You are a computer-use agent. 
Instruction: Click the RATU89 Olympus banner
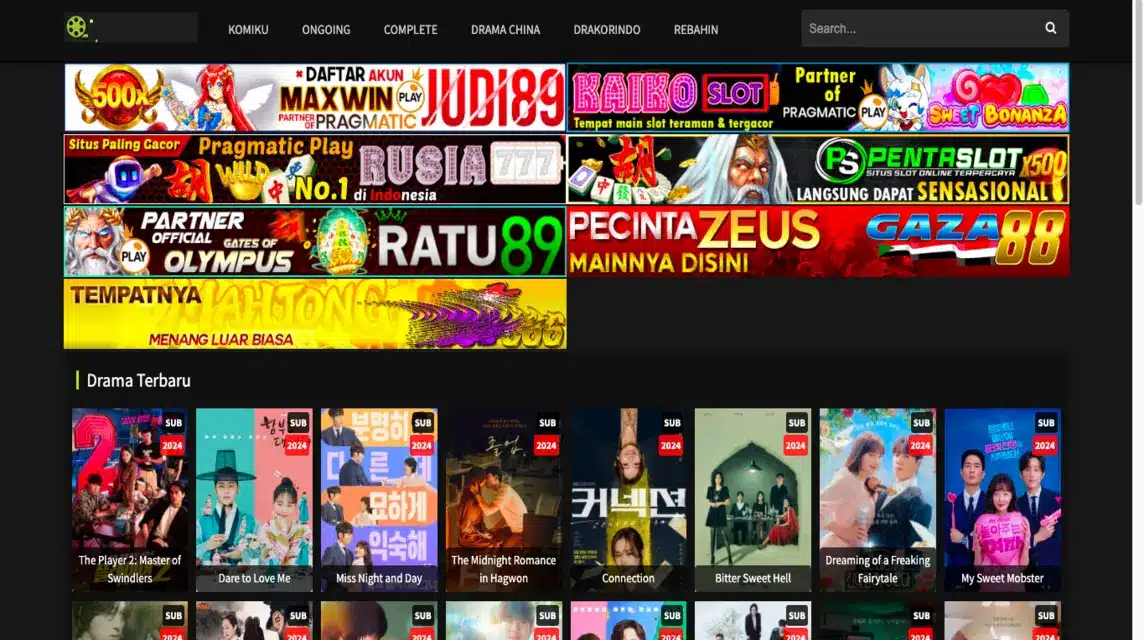pyautogui.click(x=315, y=242)
